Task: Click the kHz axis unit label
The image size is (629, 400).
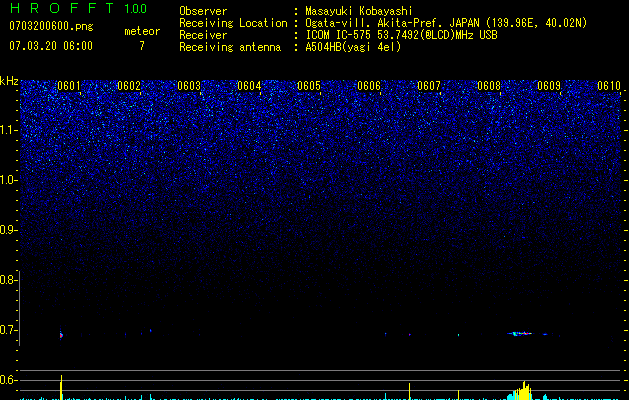Action: click(9, 81)
